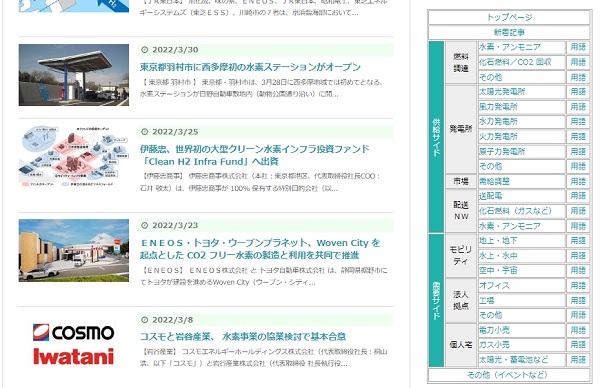This screenshot has height=388, width=600.
Task: Open the Woven City station rendering thumbnail
Action: pos(73,251)
